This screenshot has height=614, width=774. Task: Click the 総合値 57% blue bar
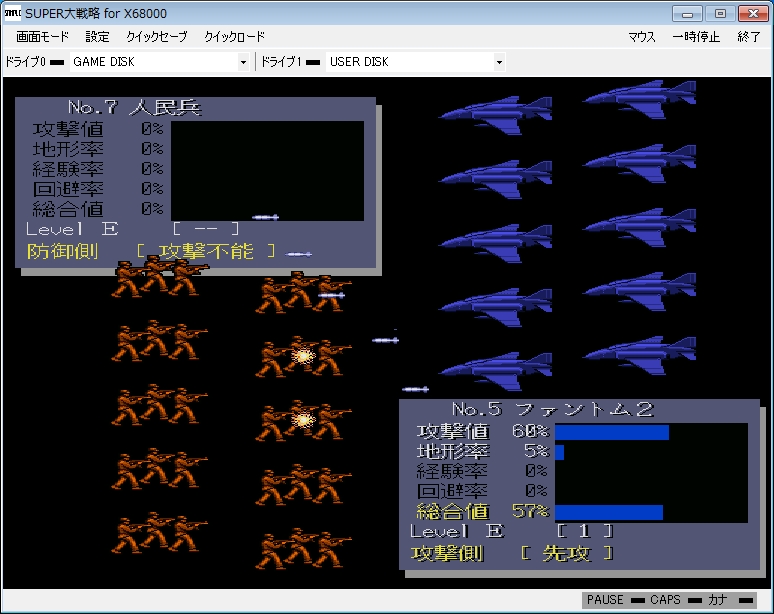[x=609, y=512]
